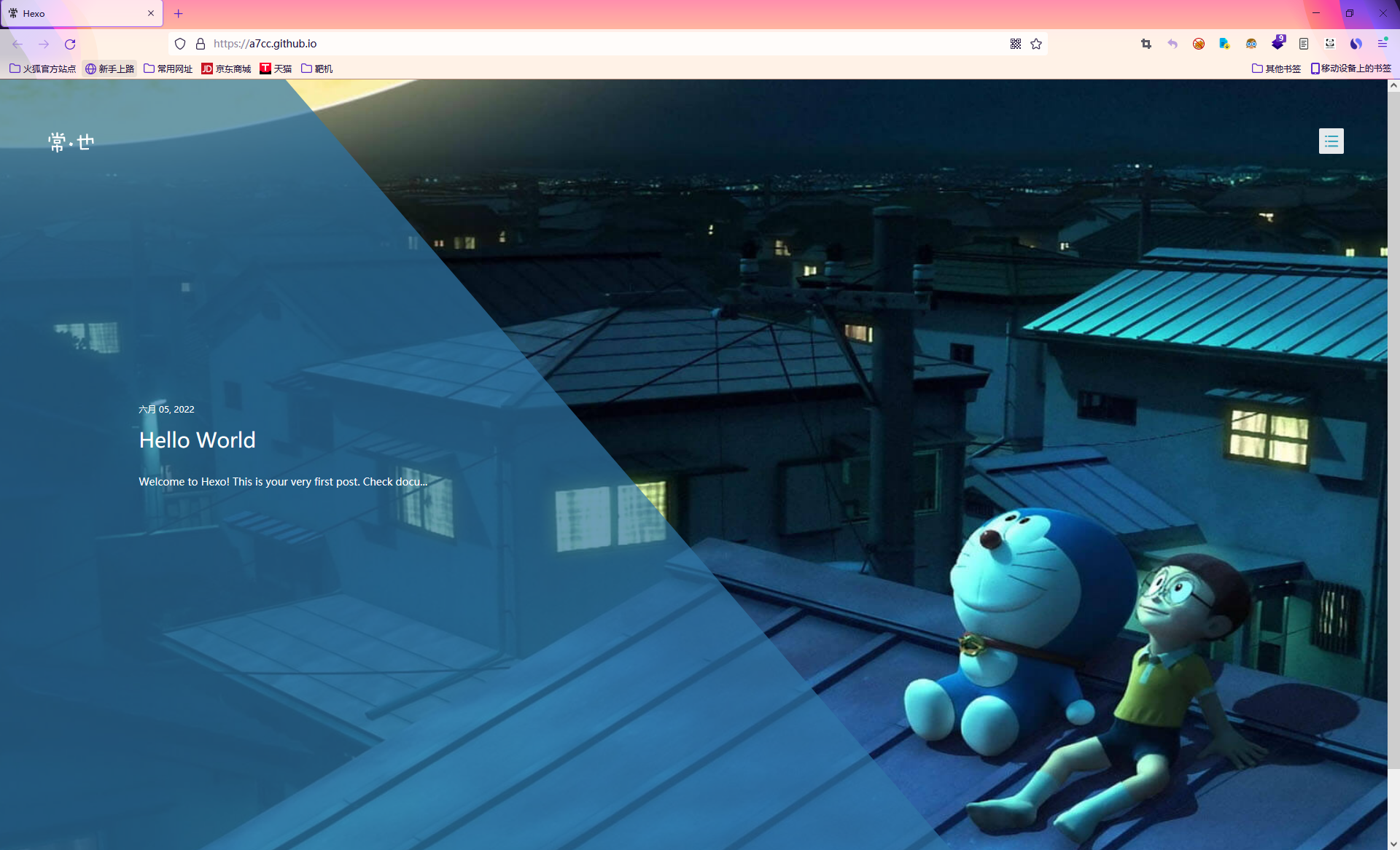
Task: Open 移动设备上的书签 folder
Action: (x=1350, y=69)
